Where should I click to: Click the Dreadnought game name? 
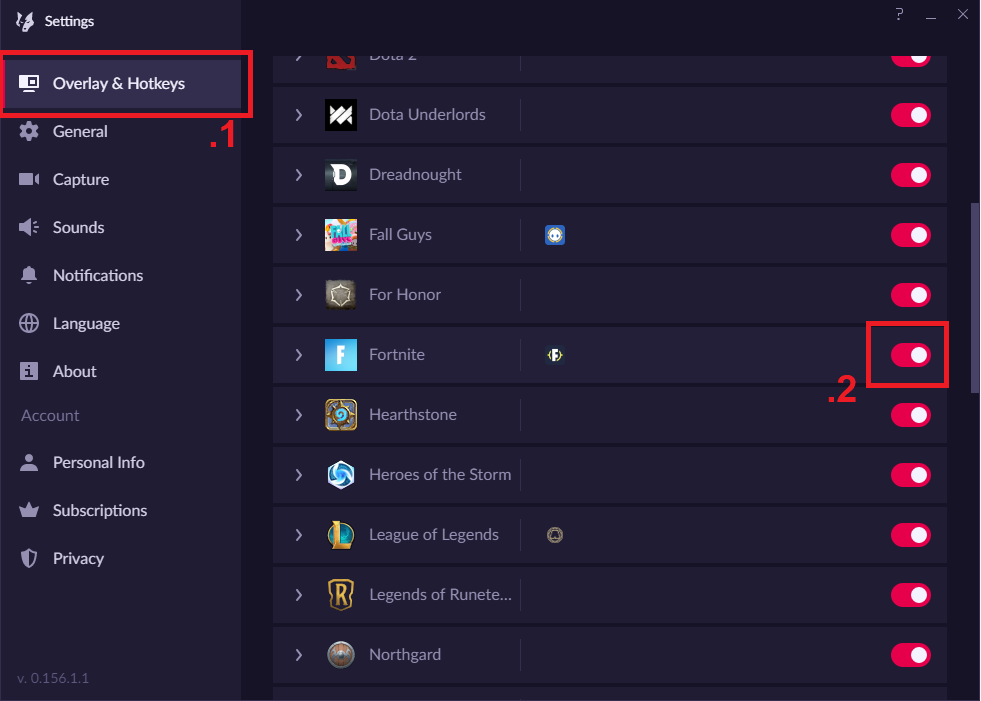tap(415, 175)
